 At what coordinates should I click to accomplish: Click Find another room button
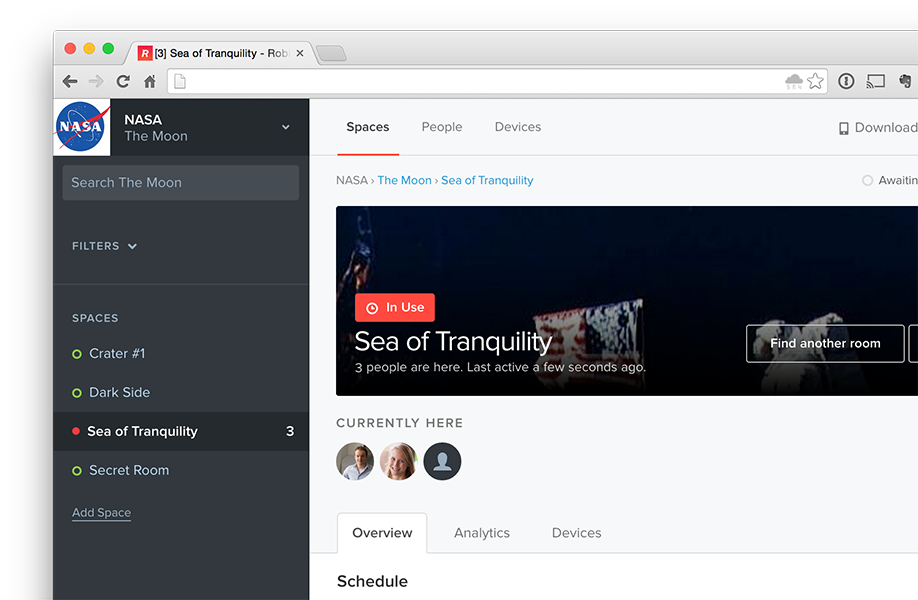(x=825, y=344)
